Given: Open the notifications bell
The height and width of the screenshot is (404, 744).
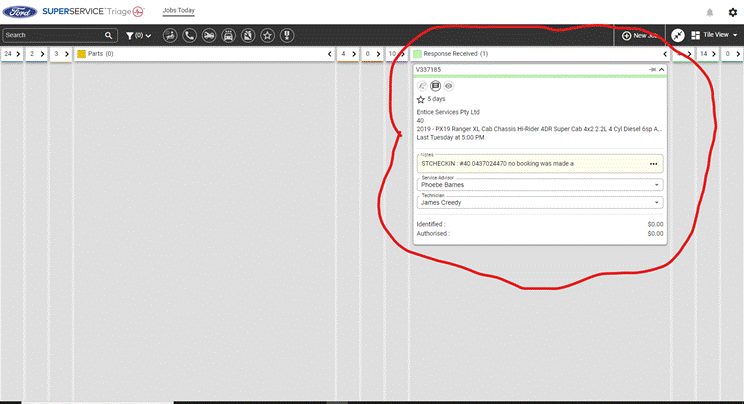Looking at the screenshot, I should pyautogui.click(x=709, y=12).
